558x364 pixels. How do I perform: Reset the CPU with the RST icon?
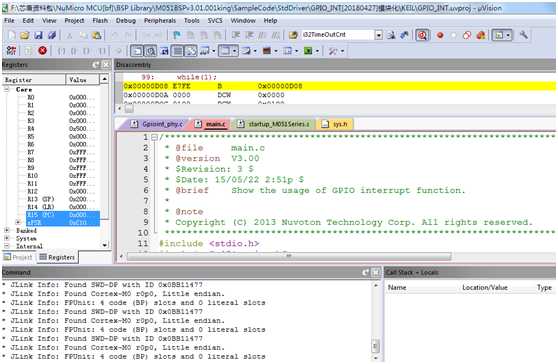11,51
